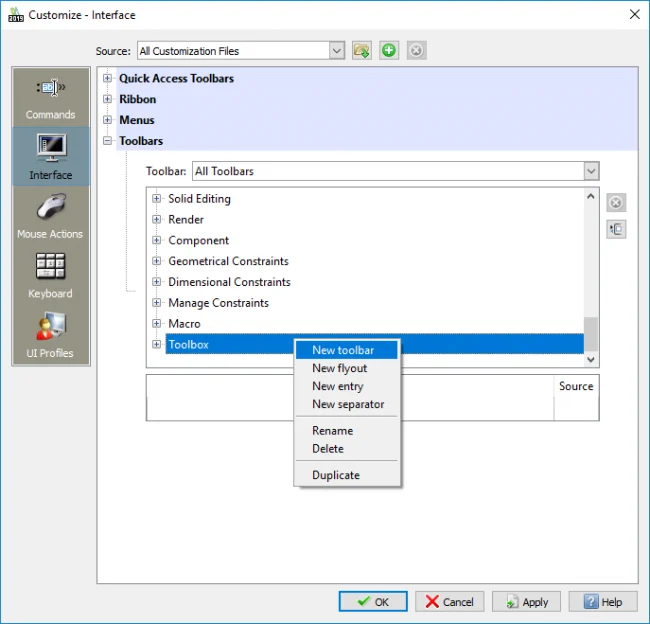Open the Source customization files dropdown
This screenshot has width=650, height=624.
(336, 51)
